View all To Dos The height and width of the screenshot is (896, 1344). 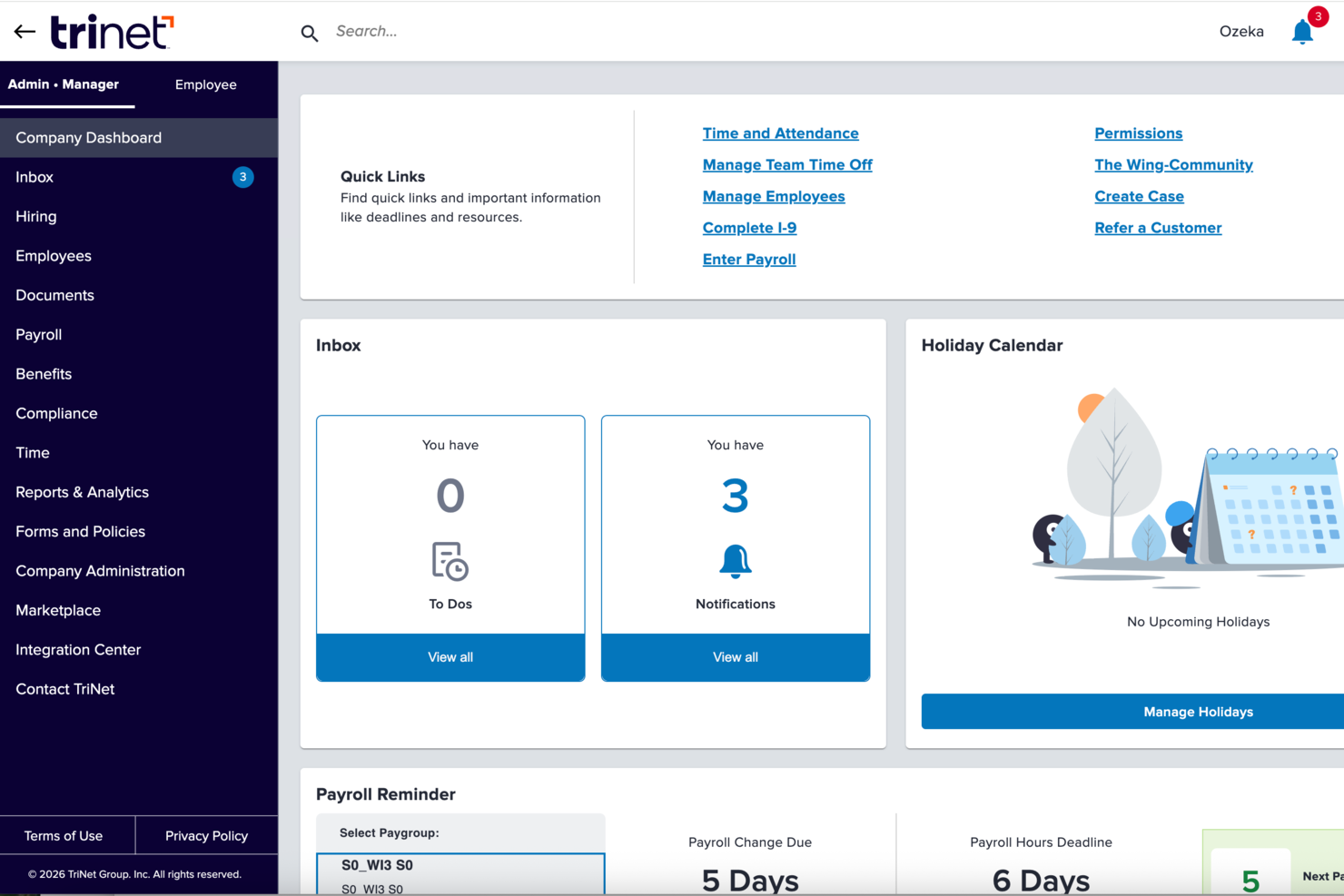pyautogui.click(x=450, y=656)
